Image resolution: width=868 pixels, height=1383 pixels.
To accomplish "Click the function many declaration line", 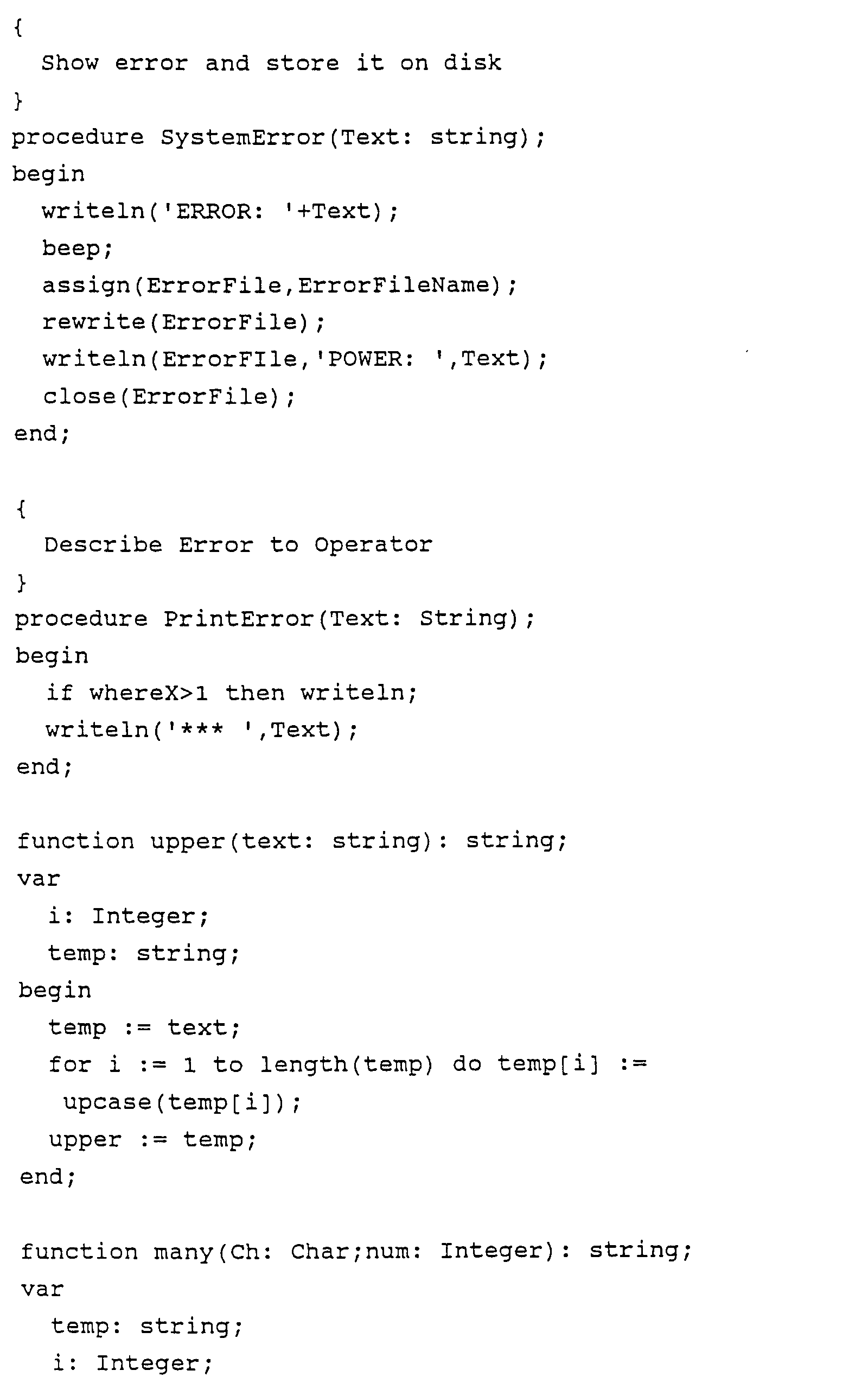I will [x=356, y=1251].
